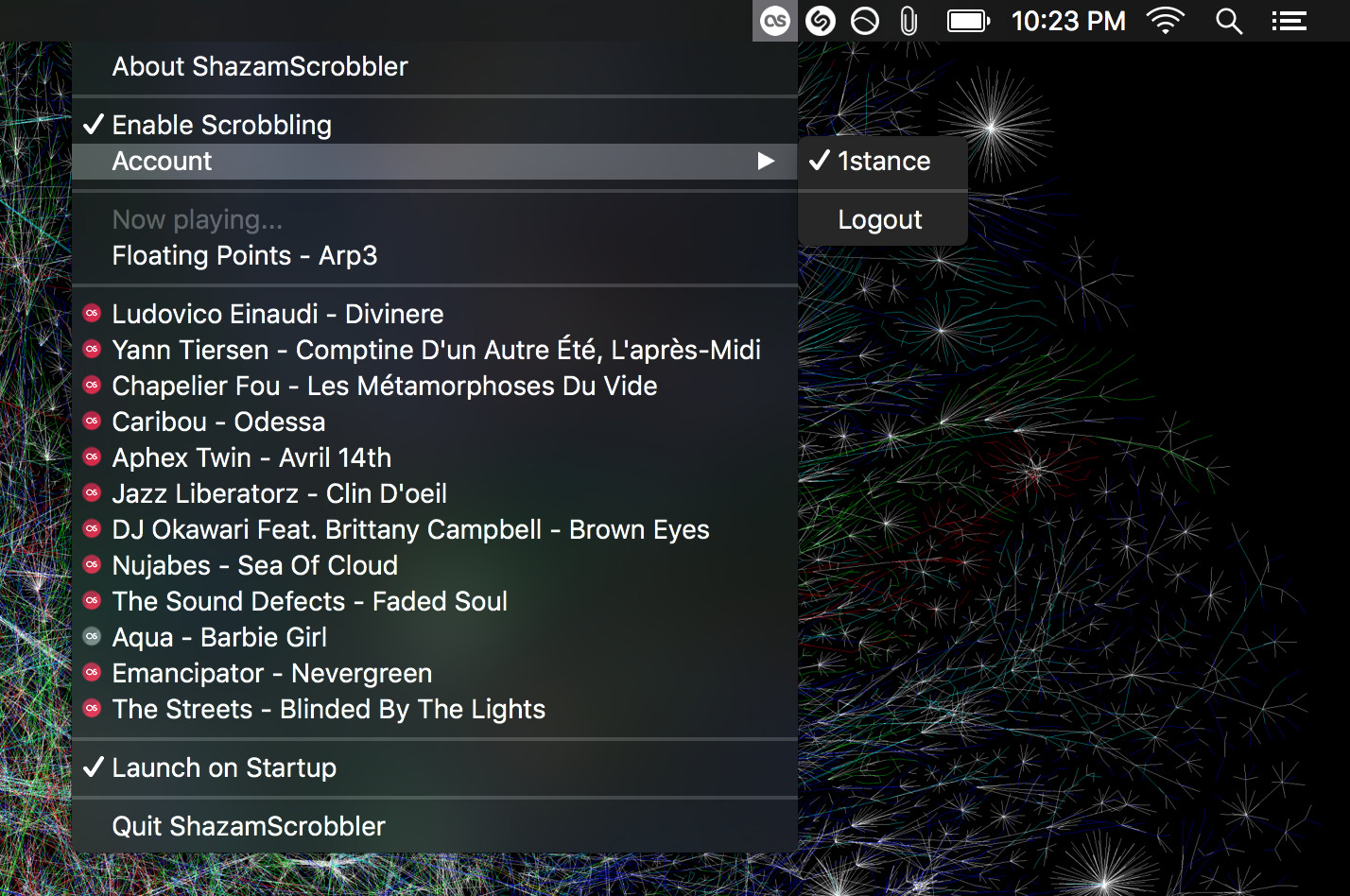Click the Account menu label

click(162, 162)
